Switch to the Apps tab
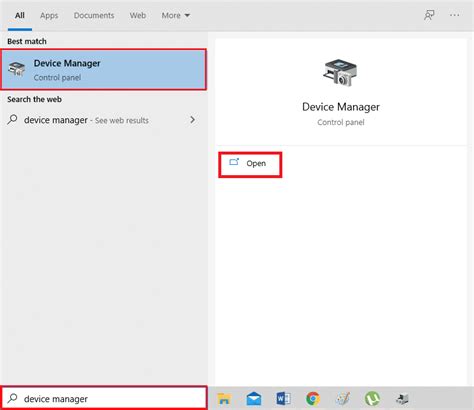This screenshot has height=410, width=474. [x=49, y=15]
